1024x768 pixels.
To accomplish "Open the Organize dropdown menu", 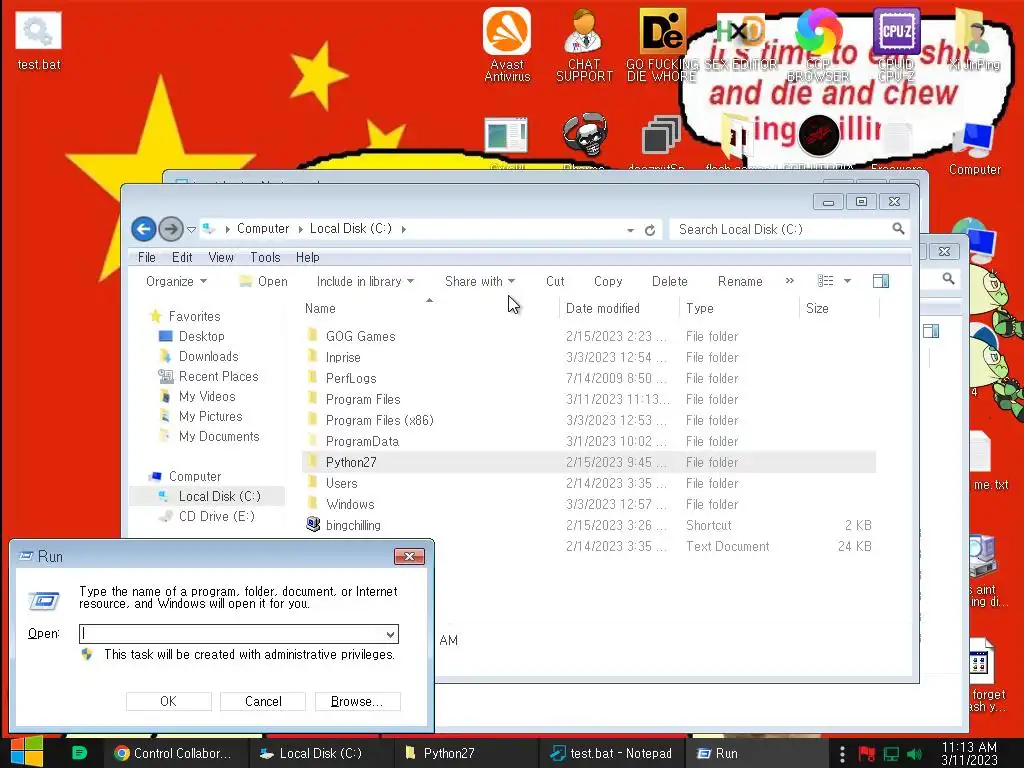I will pyautogui.click(x=176, y=281).
